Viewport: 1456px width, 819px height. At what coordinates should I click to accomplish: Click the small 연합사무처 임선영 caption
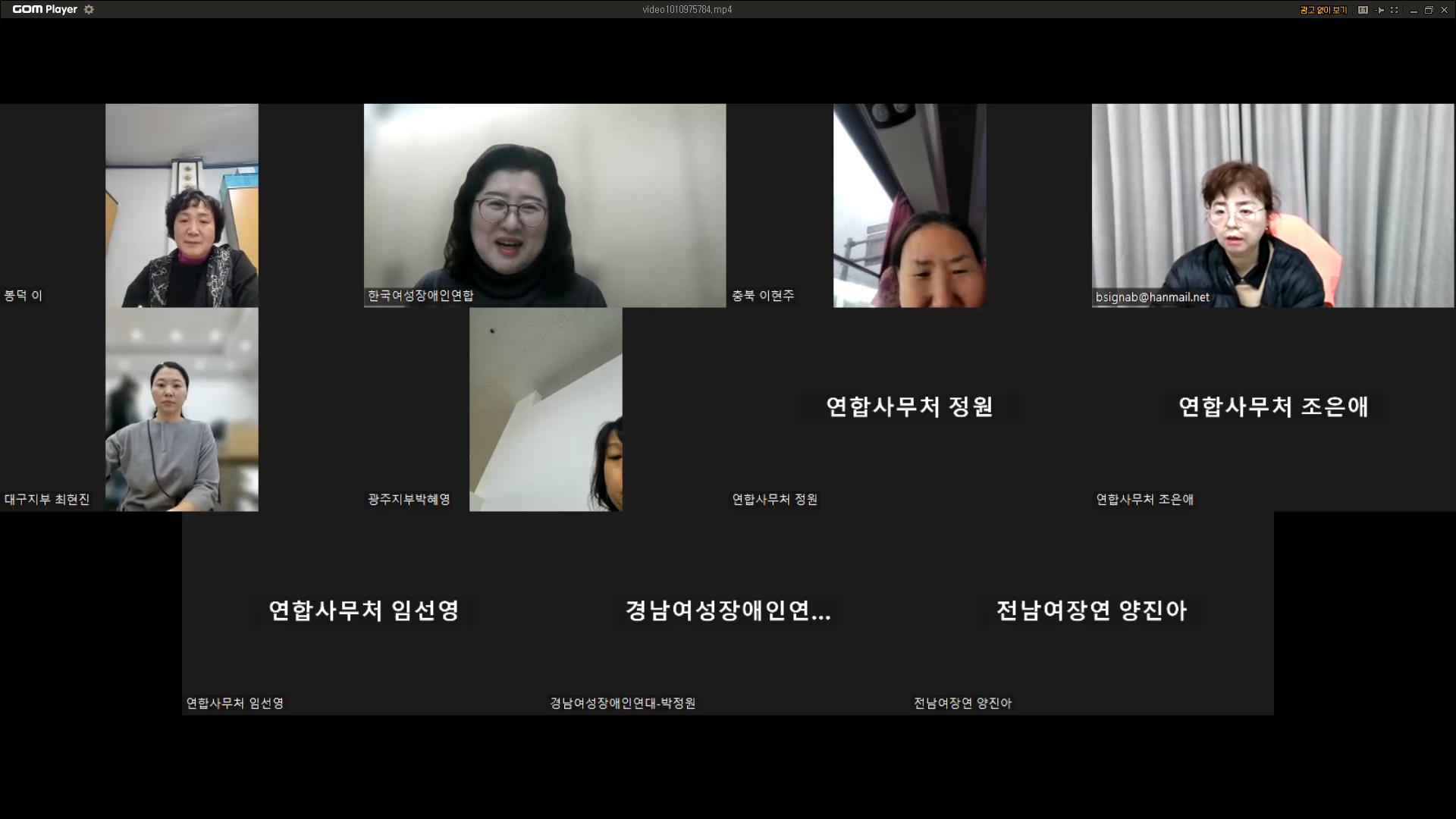[x=235, y=704]
